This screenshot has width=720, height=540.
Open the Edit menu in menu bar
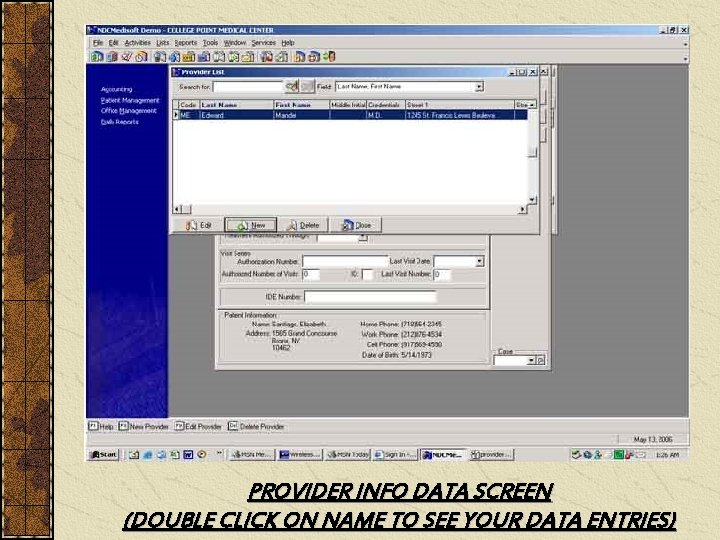point(113,43)
